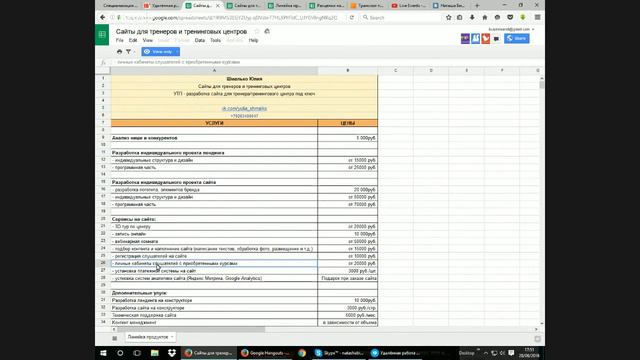Open the vk.com link in the header cell
This screenshot has width=640, height=360.
point(244,109)
